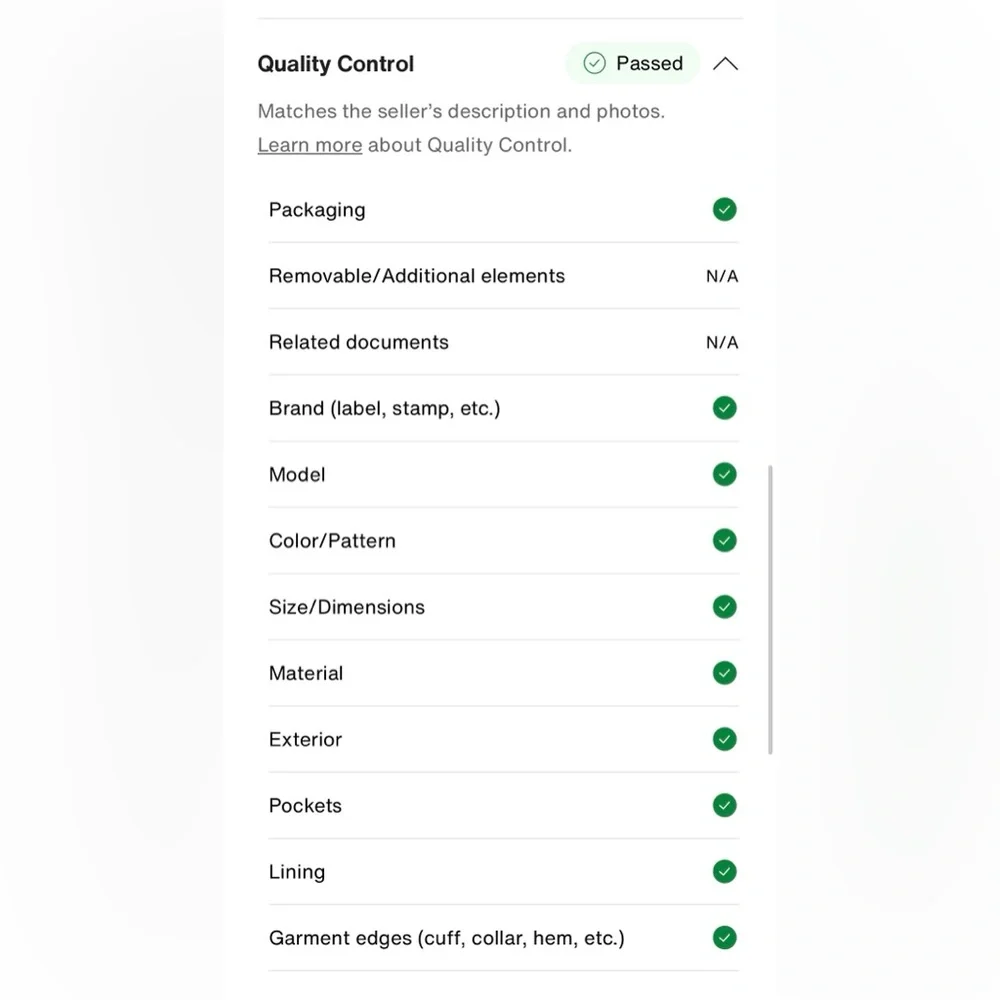The width and height of the screenshot is (1000, 1000).
Task: Click the Exterior green check icon
Action: tap(725, 739)
